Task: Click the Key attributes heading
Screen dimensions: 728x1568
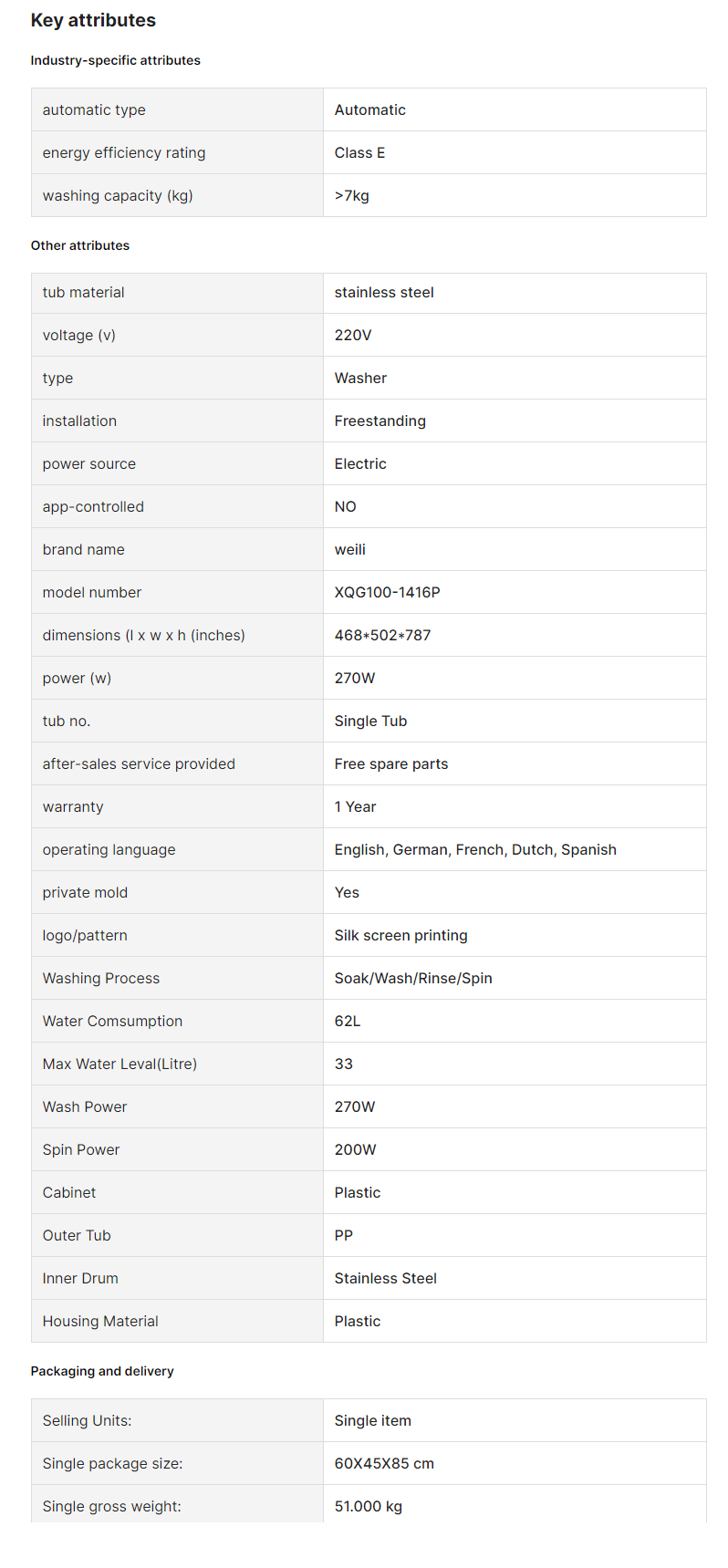Action: coord(93,20)
